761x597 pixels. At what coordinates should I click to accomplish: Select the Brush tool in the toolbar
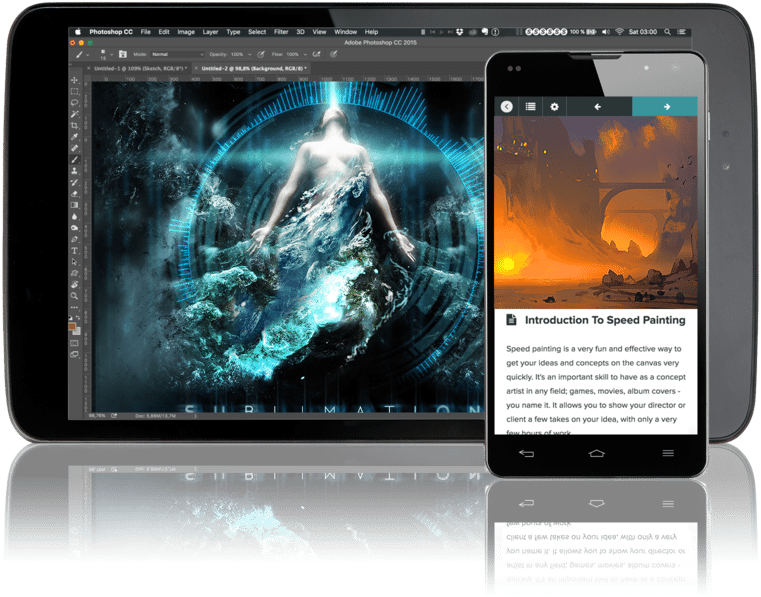pyautogui.click(x=74, y=160)
